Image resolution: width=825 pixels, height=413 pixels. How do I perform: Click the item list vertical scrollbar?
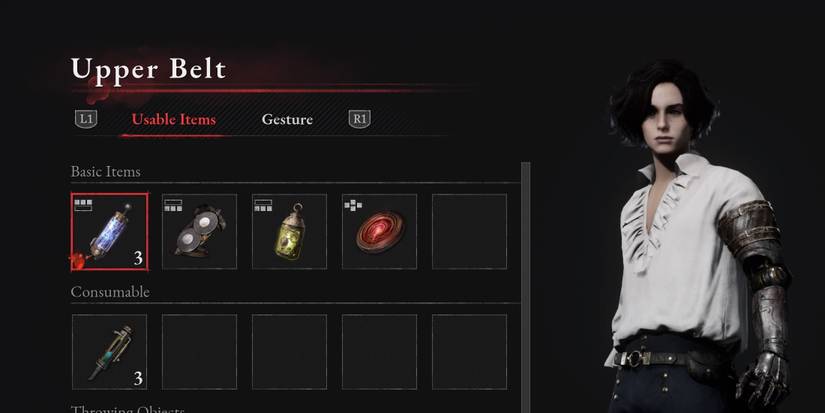click(526, 287)
